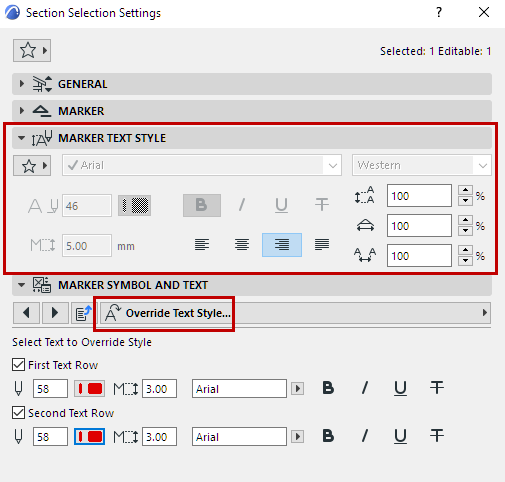
Task: Select right text alignment
Action: coord(282,245)
